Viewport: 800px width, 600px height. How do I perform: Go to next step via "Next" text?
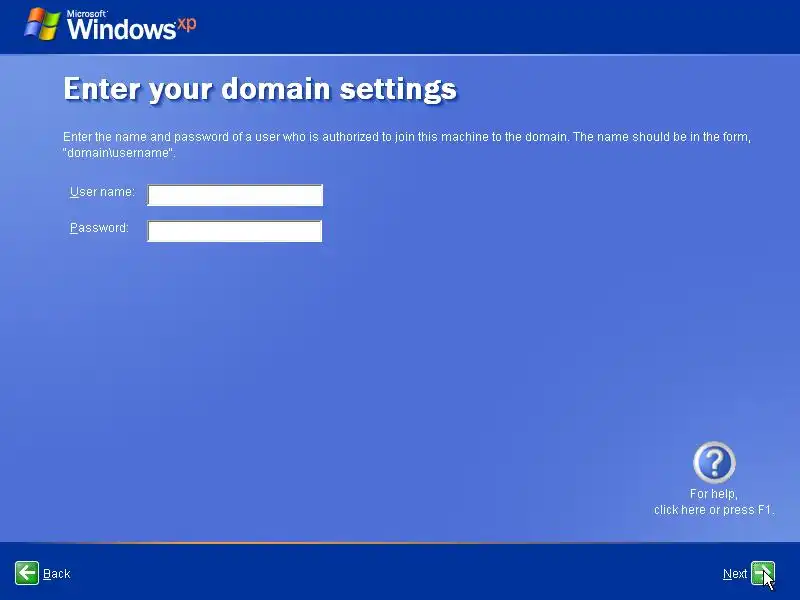pyautogui.click(x=735, y=574)
